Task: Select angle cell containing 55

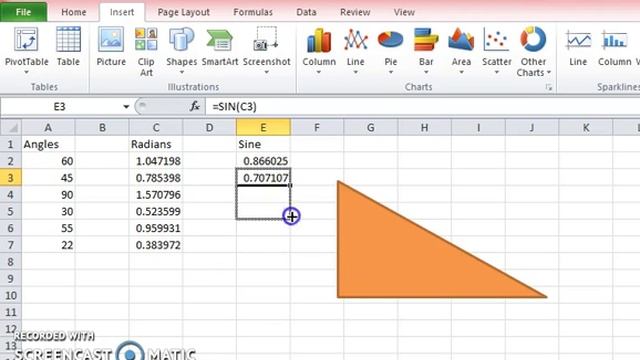Action: coord(48,228)
